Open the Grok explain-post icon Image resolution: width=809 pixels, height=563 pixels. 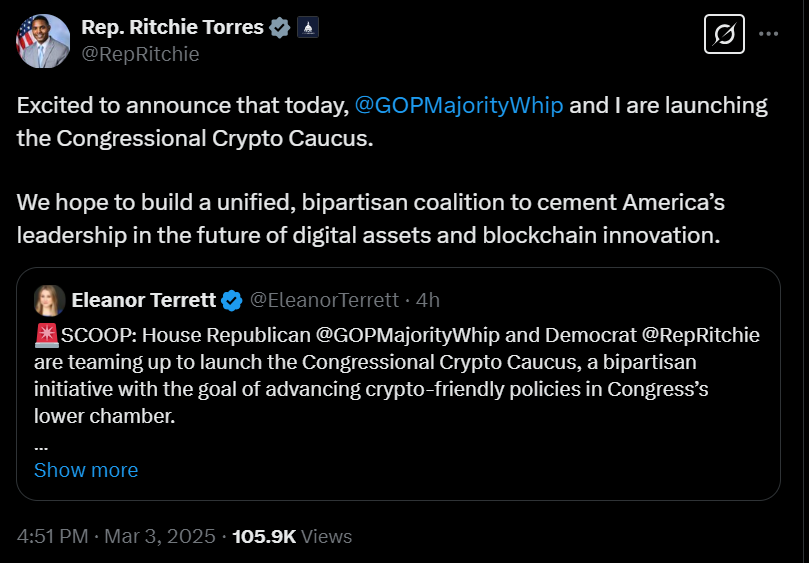point(724,34)
